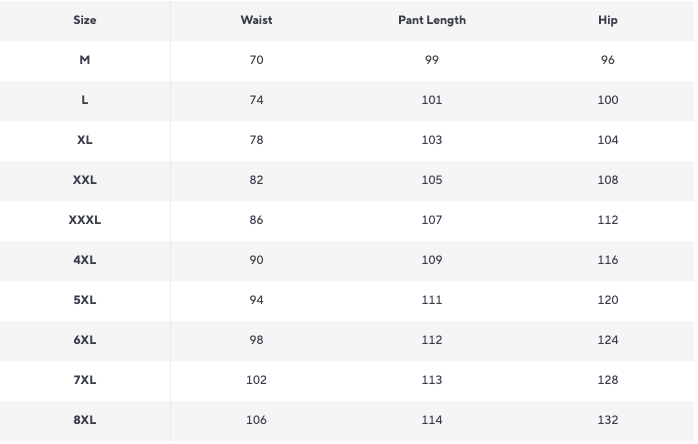Select the XXL size row label
Image resolution: width=698 pixels, height=444 pixels.
(85, 180)
